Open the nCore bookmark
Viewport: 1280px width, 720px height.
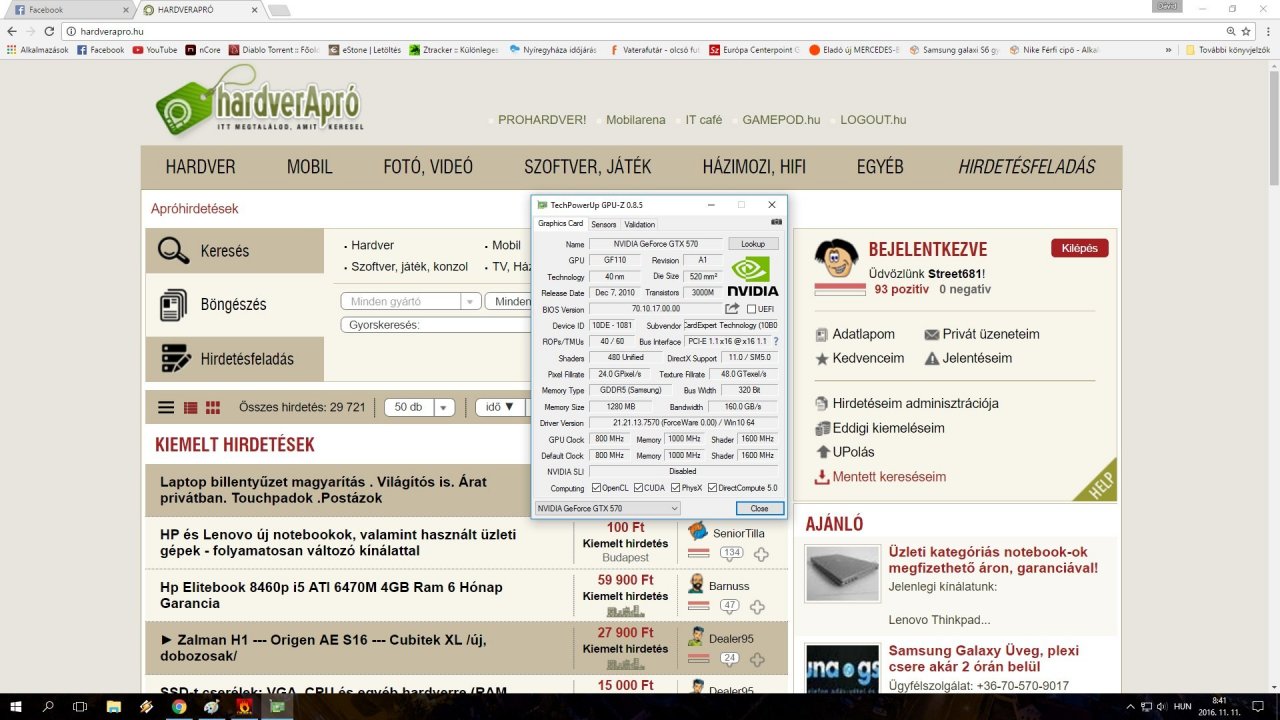(x=204, y=49)
